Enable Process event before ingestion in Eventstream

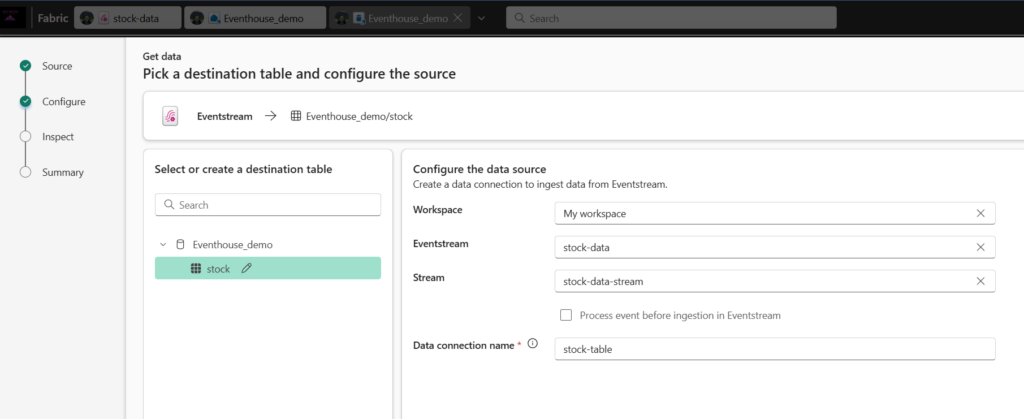pos(566,315)
